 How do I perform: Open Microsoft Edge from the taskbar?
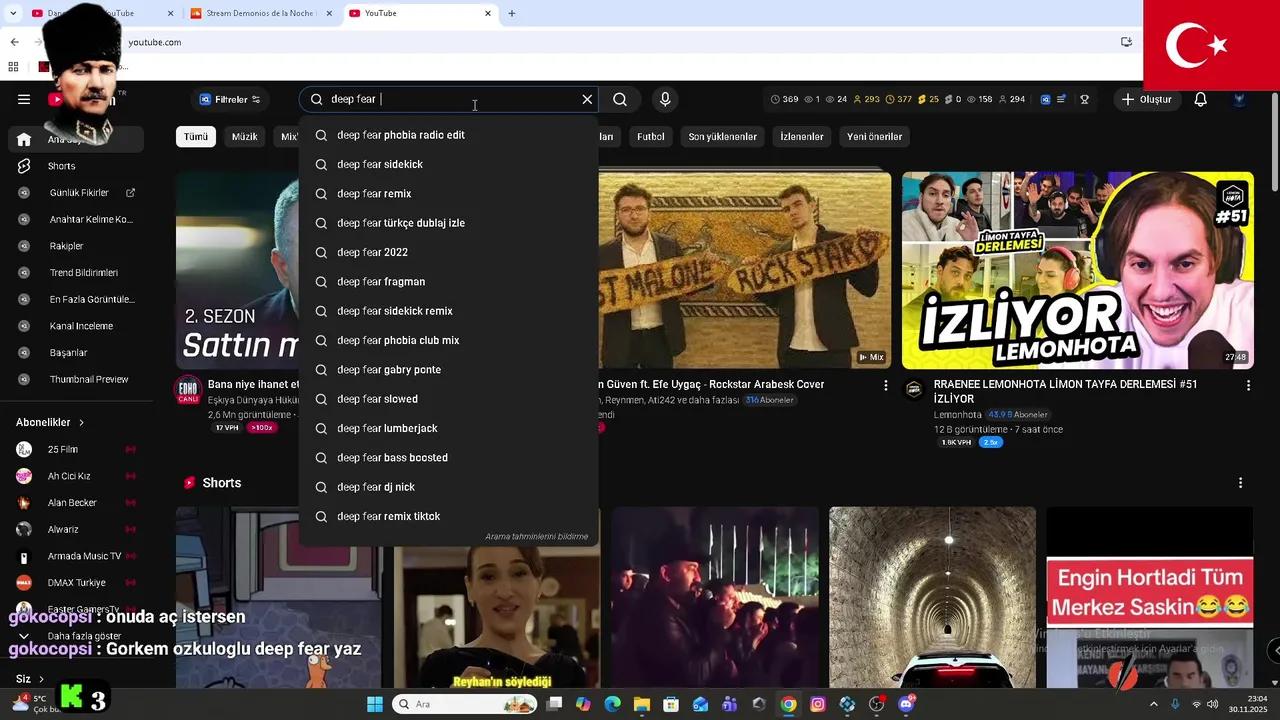pos(612,704)
